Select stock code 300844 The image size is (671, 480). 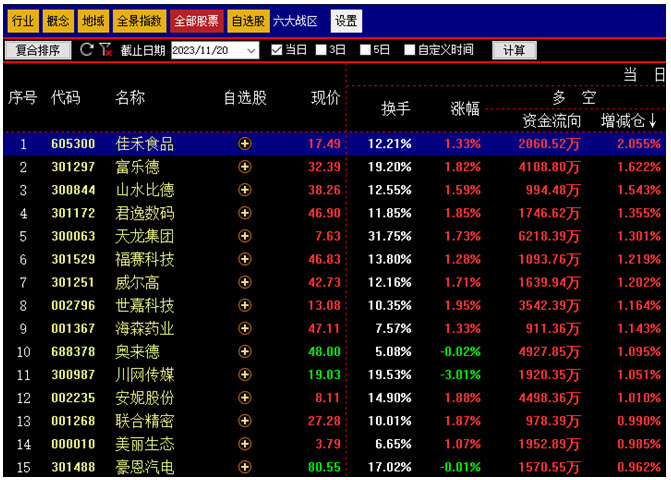click(73, 190)
